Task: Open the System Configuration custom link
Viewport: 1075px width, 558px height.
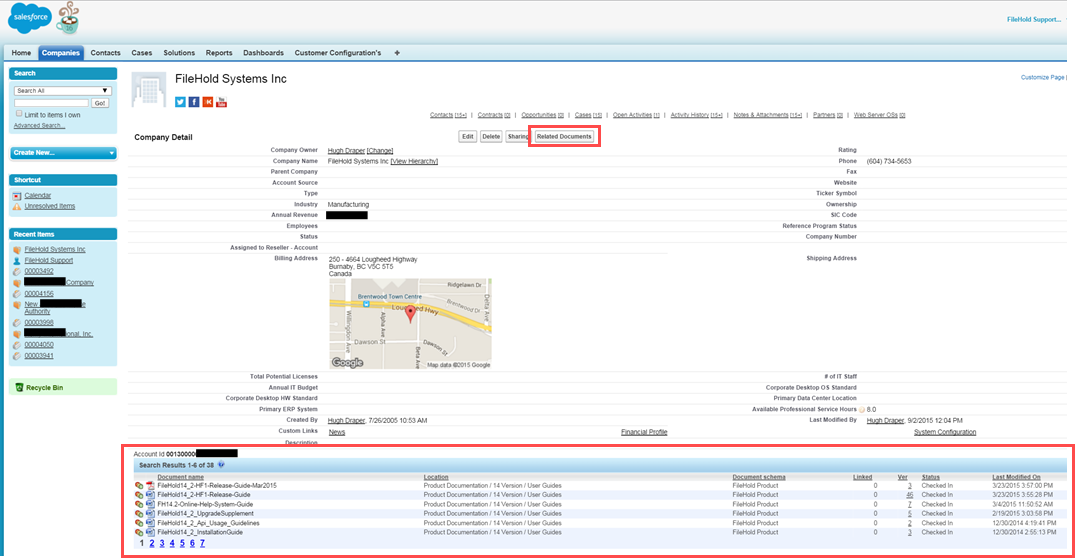Action: click(x=945, y=432)
